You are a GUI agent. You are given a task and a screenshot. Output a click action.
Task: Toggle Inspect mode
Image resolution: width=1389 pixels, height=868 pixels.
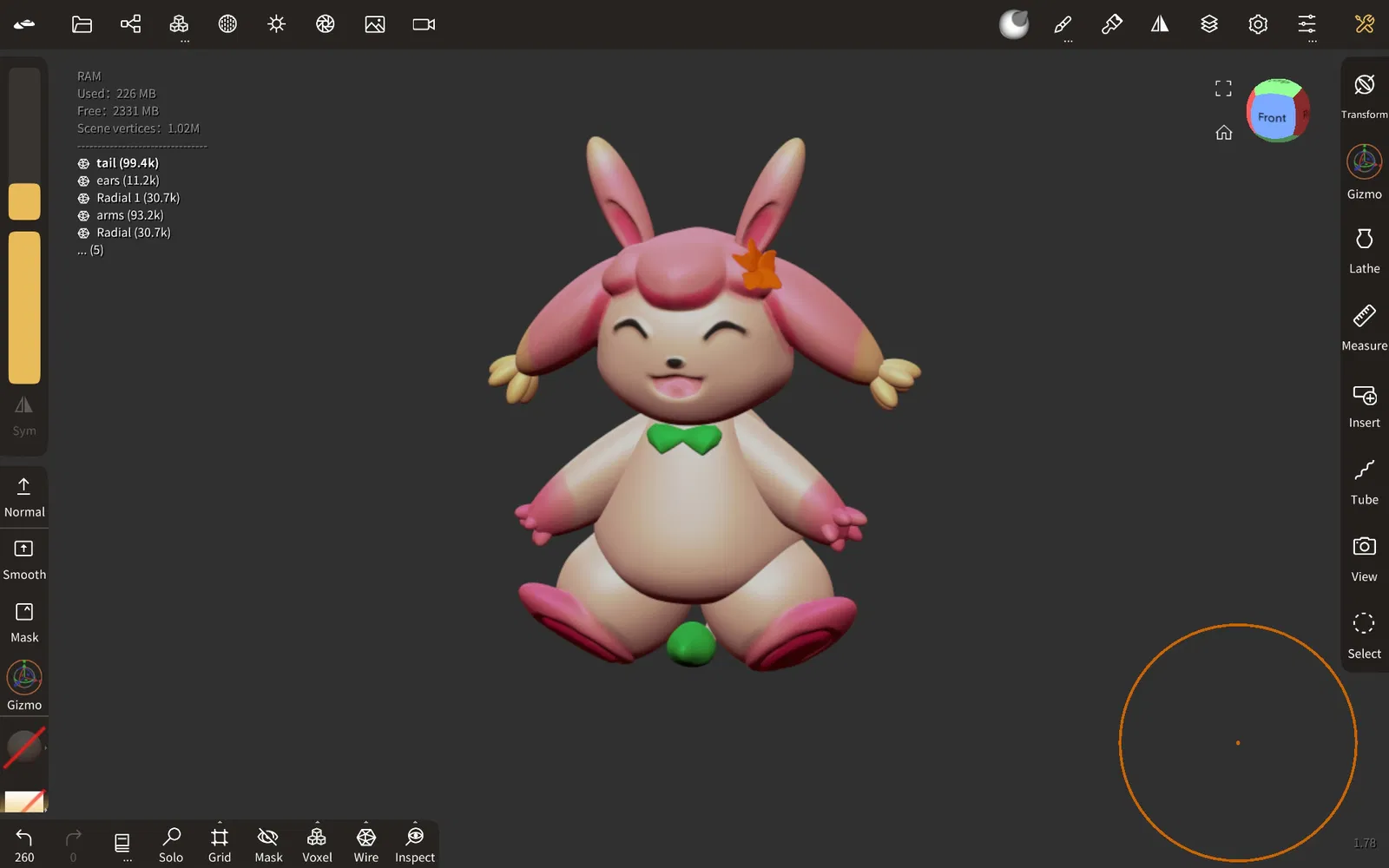coord(415,845)
